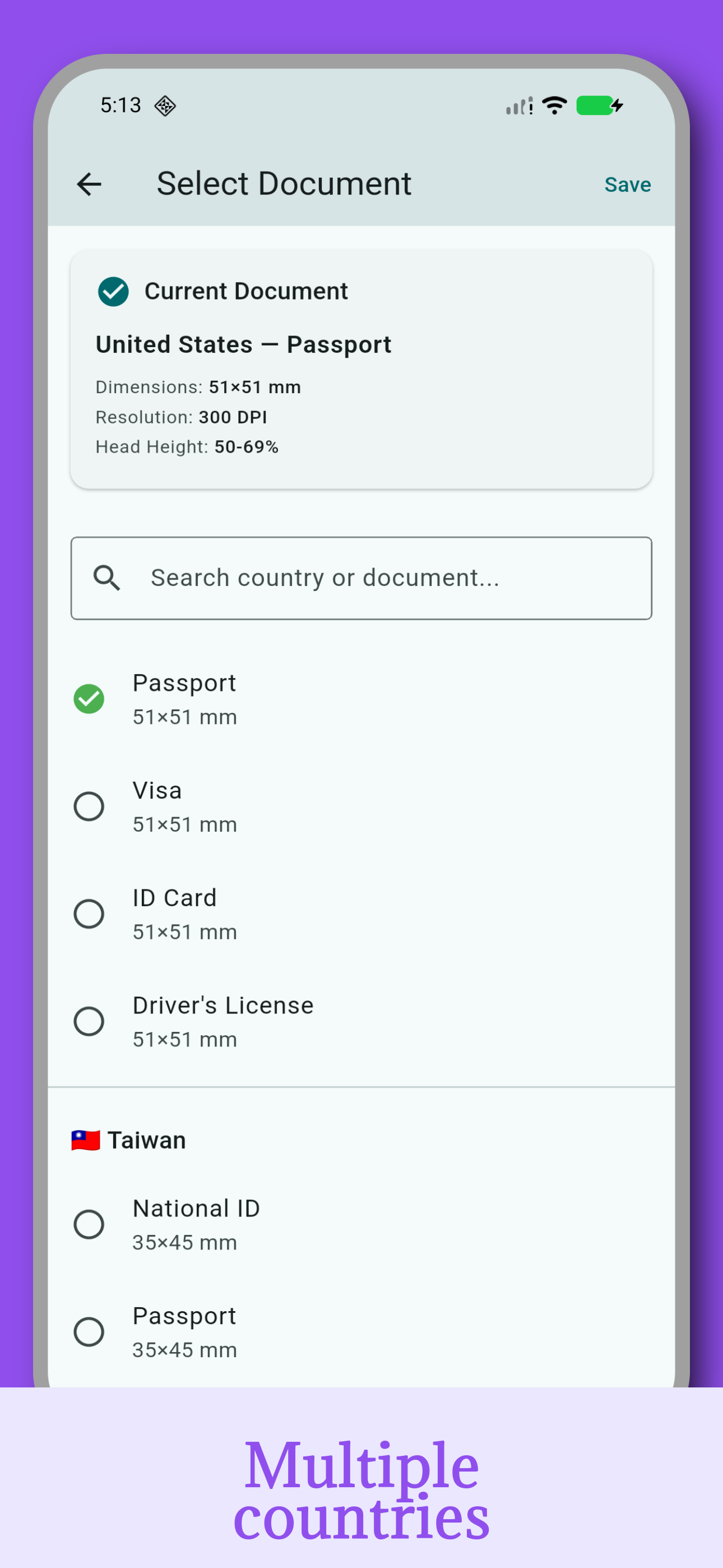723x1568 pixels.
Task: Select Taiwan Passport 35×45 mm option
Action: pyautogui.click(x=89, y=1332)
